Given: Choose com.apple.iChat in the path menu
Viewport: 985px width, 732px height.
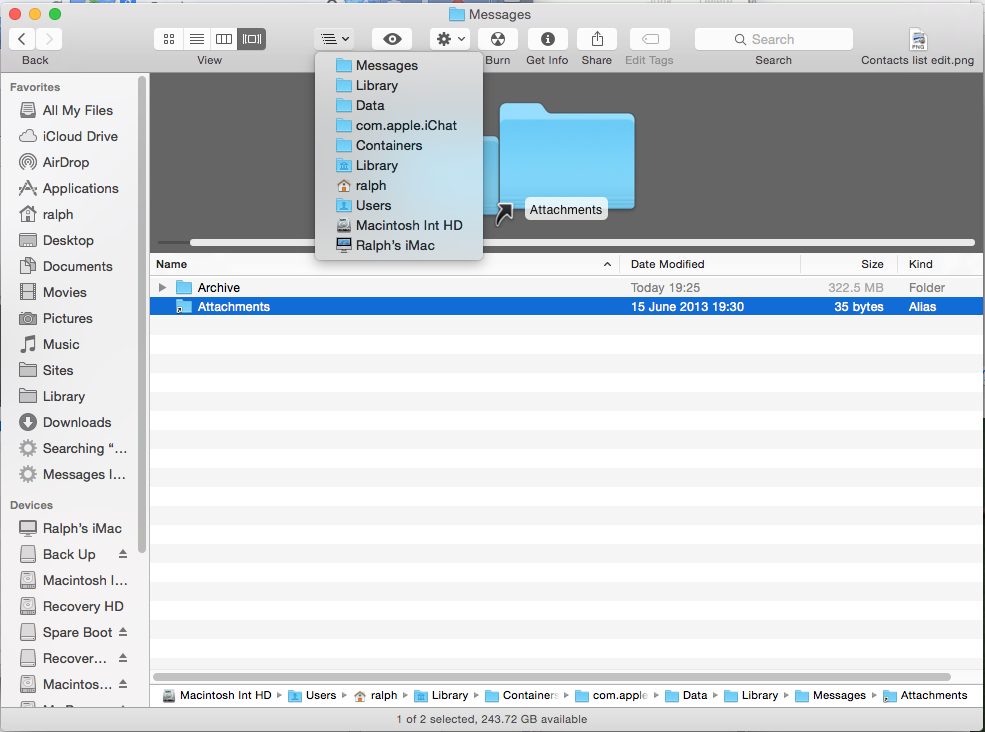Looking at the screenshot, I should pyautogui.click(x=399, y=126).
